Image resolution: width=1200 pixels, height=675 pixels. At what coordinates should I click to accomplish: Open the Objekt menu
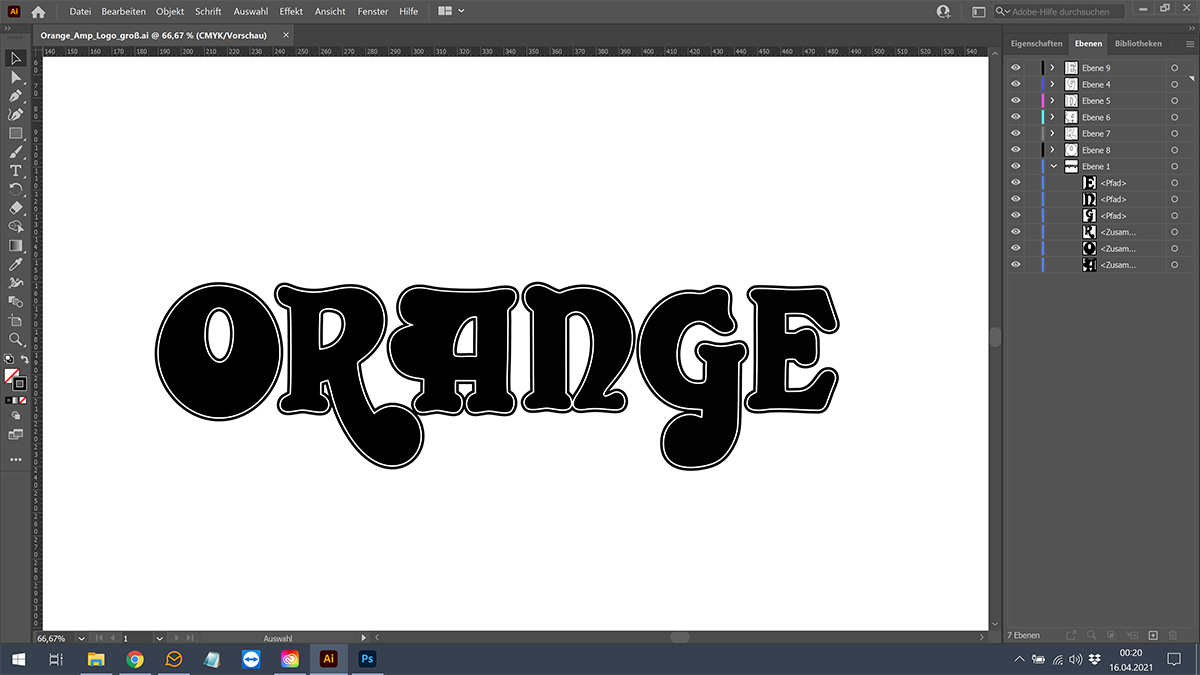click(x=170, y=11)
